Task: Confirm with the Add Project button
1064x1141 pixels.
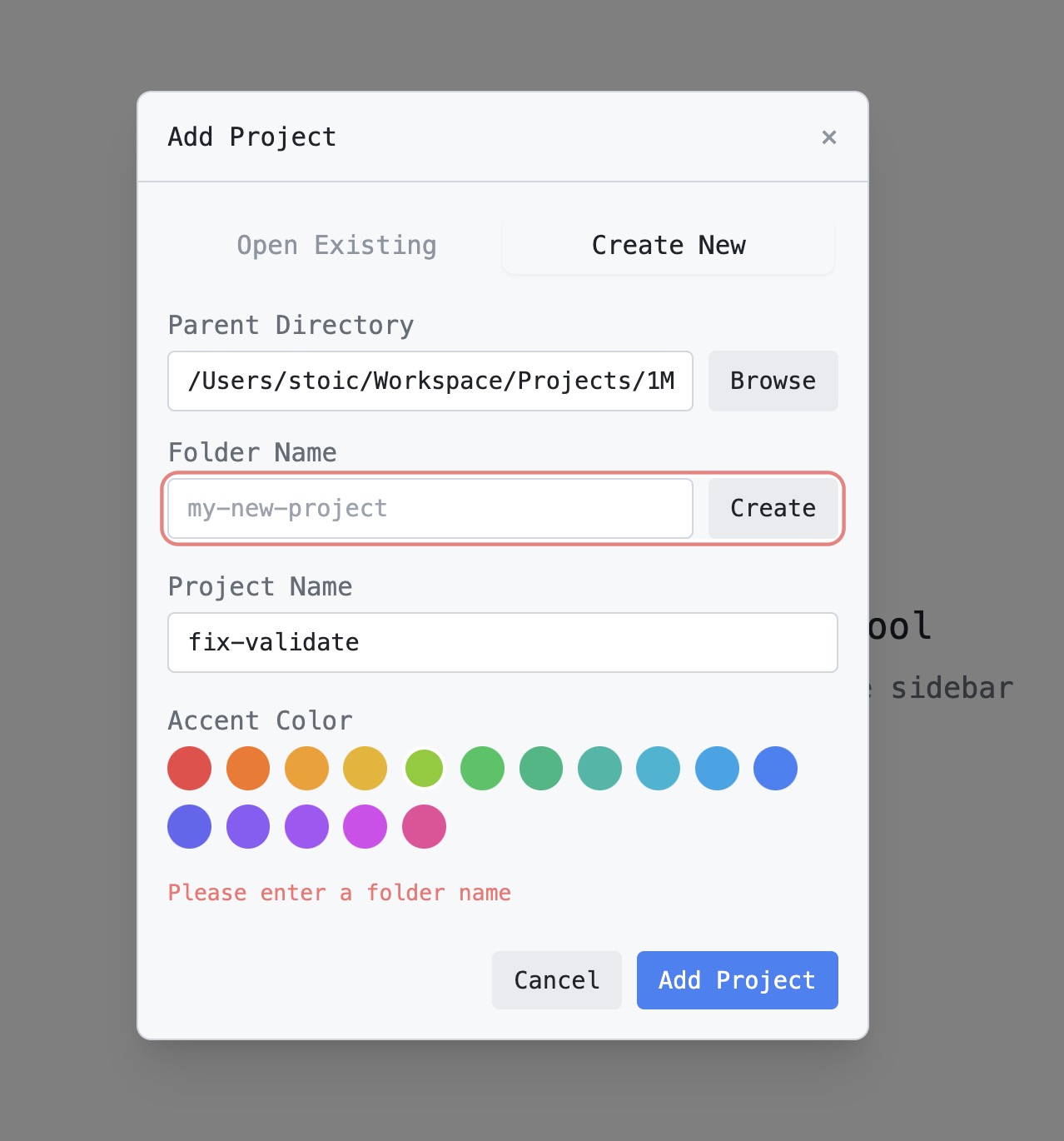Action: pos(737,980)
